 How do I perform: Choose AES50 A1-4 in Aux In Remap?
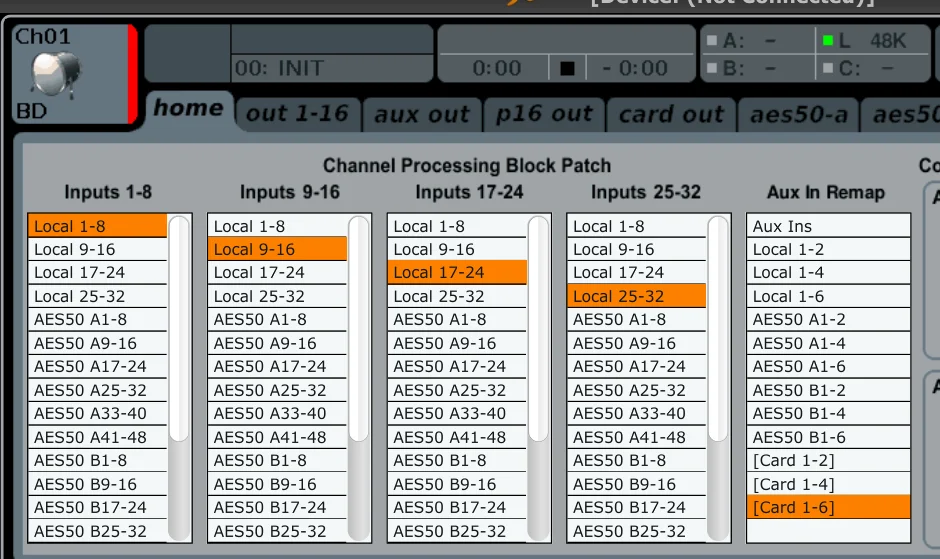coord(828,343)
